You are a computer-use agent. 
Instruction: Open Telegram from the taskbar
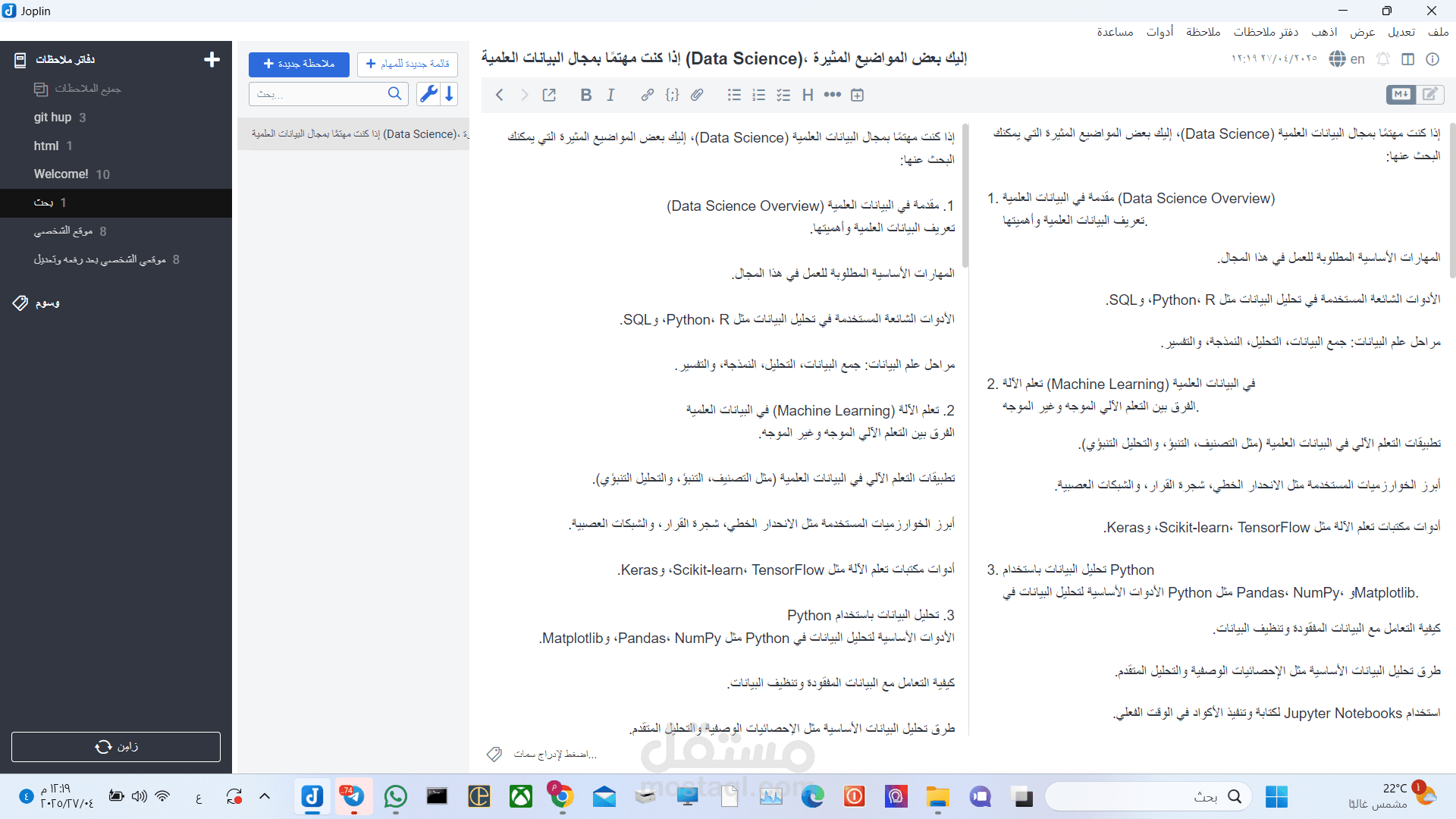point(353,797)
